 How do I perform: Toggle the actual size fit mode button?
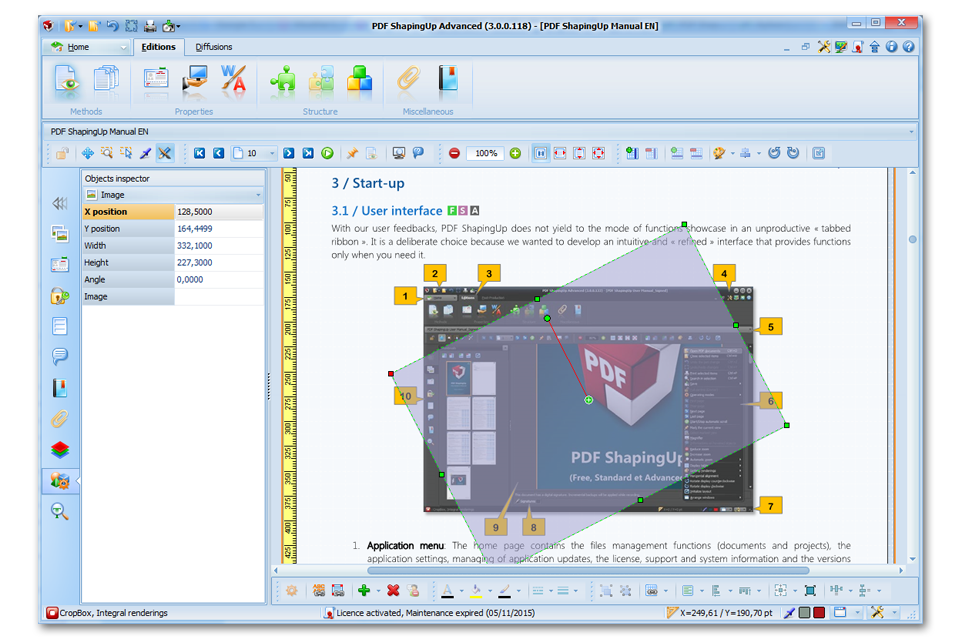click(x=540, y=153)
